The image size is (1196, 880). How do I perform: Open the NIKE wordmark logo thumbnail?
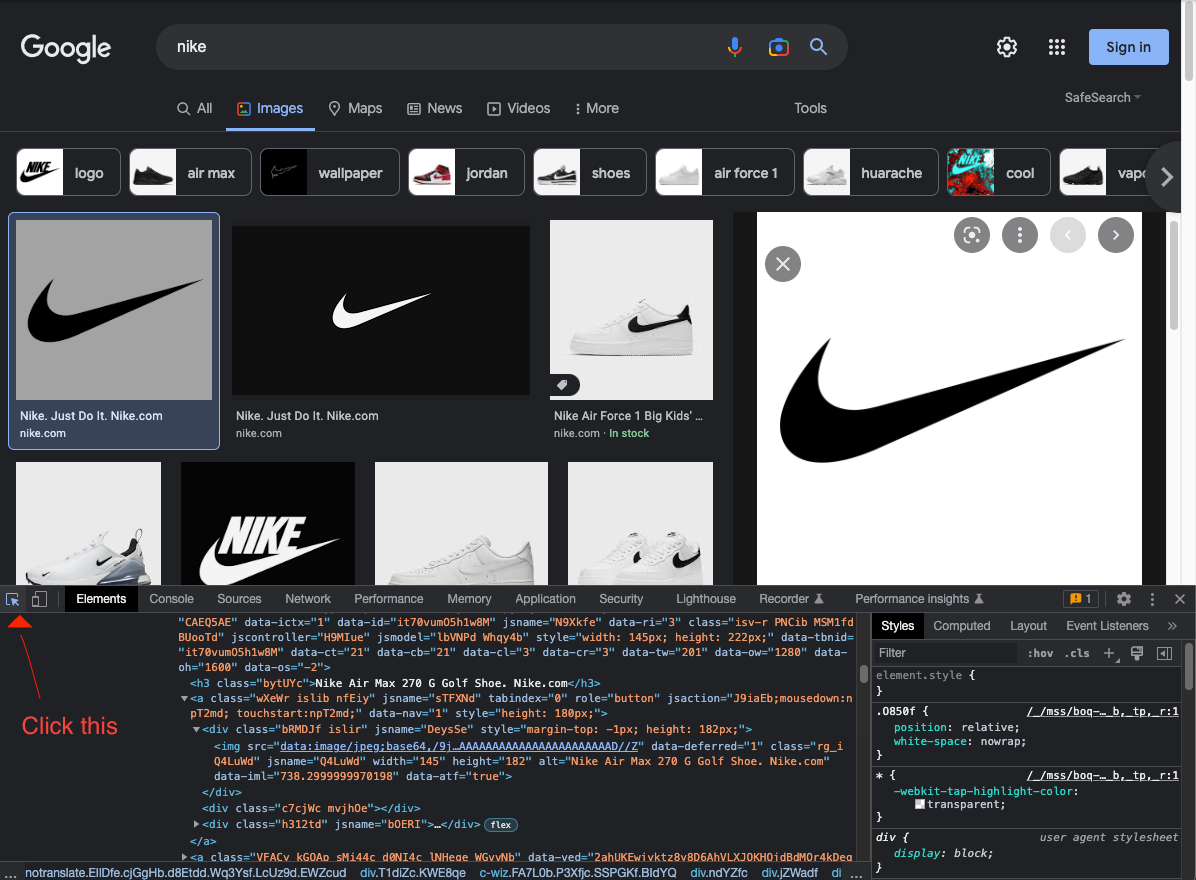268,523
